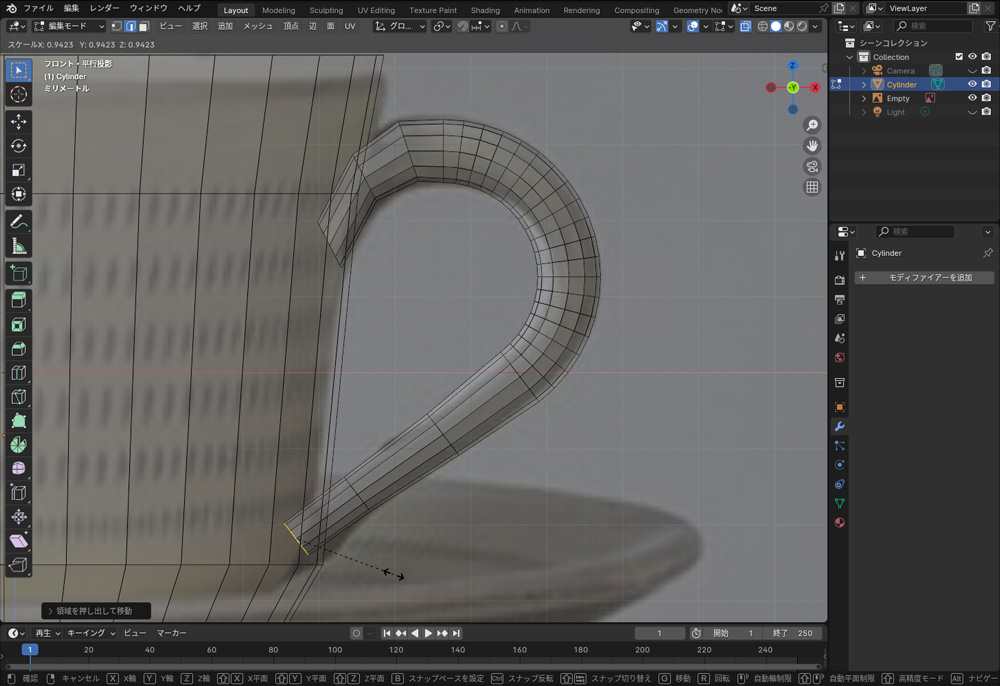Image resolution: width=1000 pixels, height=686 pixels.
Task: Open the 編集モード mode dropdown
Action: click(69, 26)
